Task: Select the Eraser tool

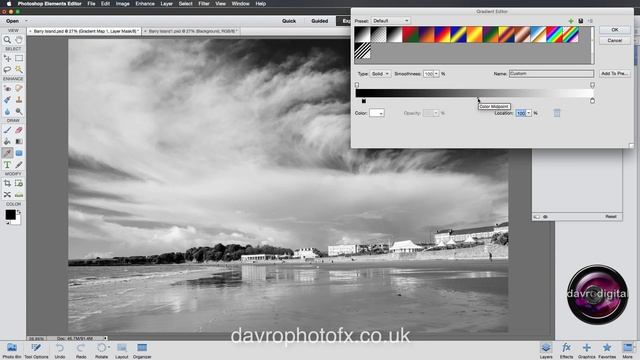Action: pyautogui.click(x=19, y=130)
